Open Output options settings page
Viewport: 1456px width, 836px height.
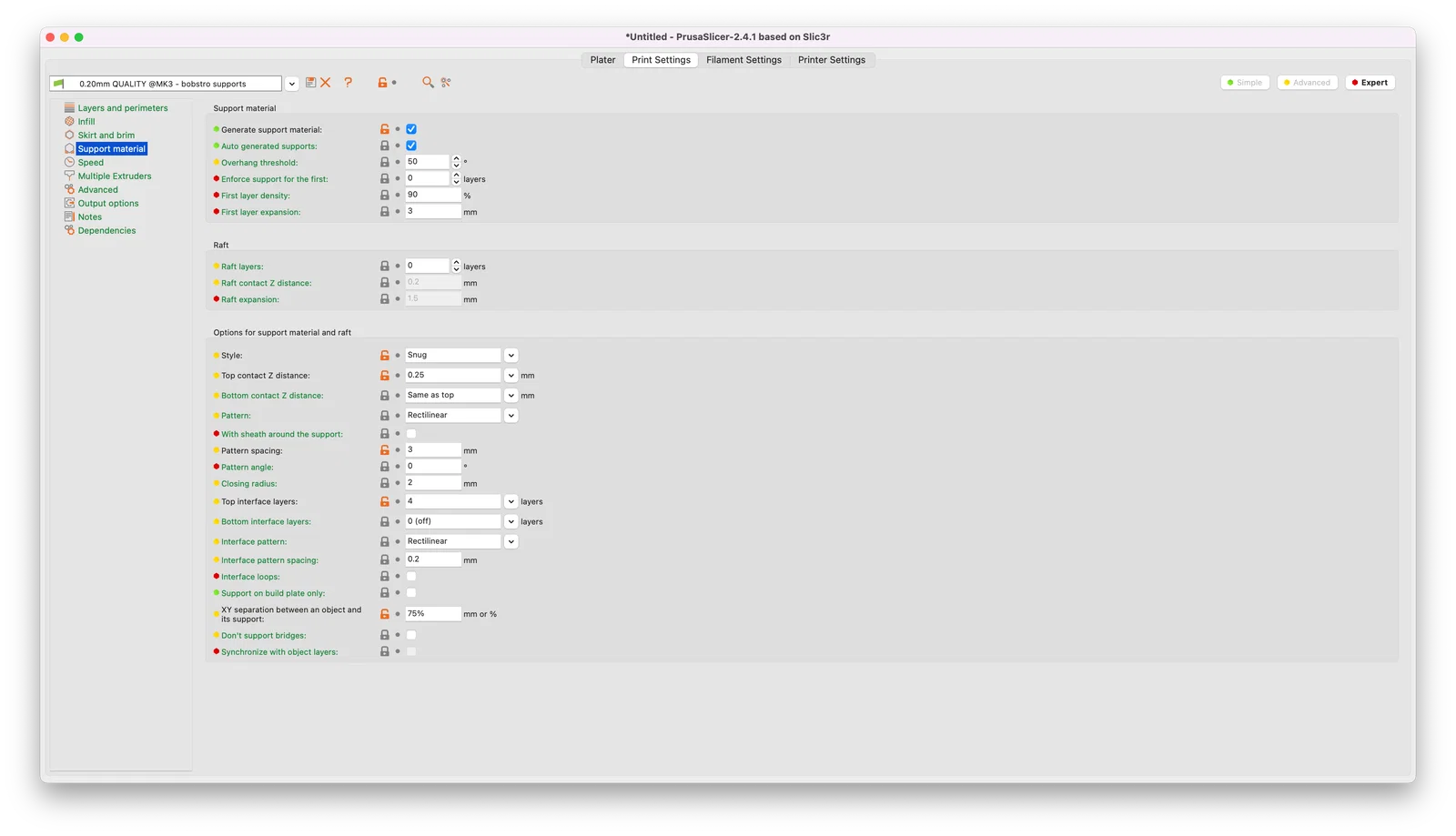pyautogui.click(x=108, y=204)
